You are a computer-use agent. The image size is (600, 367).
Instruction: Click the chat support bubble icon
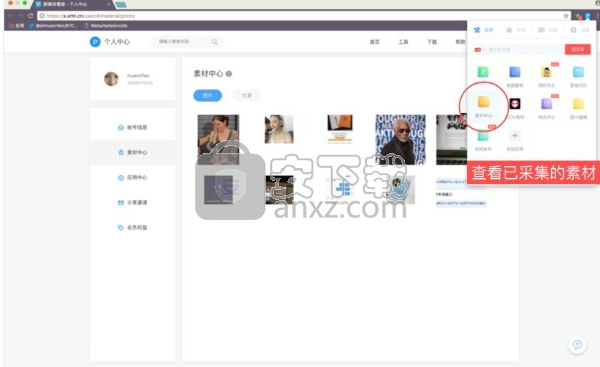pyautogui.click(x=577, y=345)
